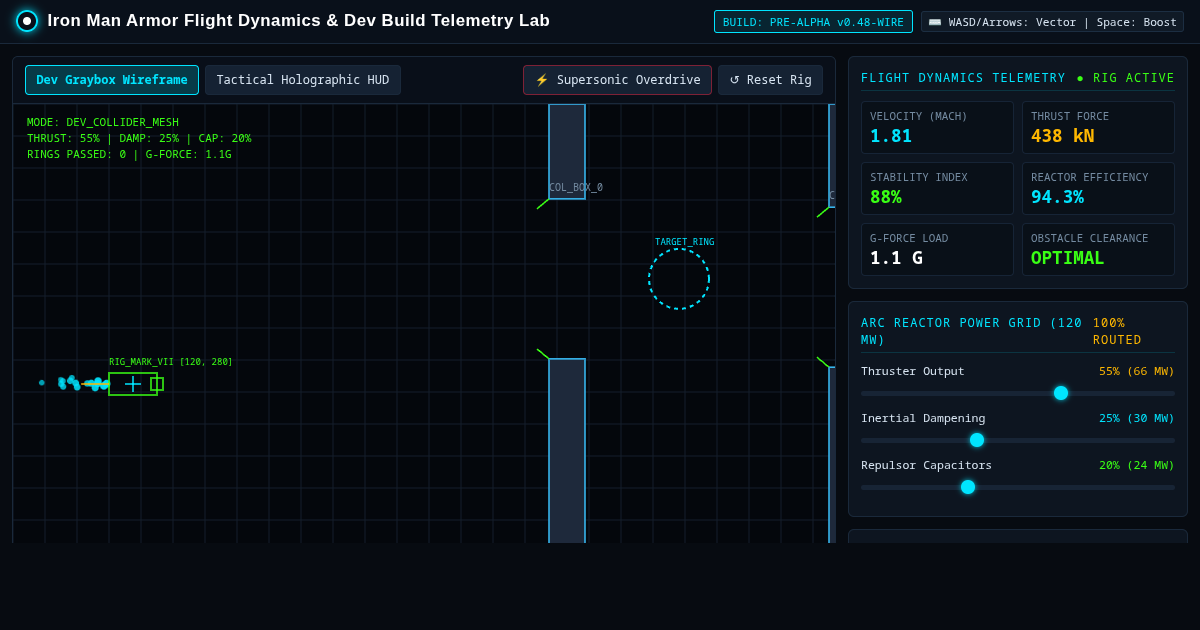This screenshot has height=630, width=1200.
Task: Click the G-Force Load 1.1 G value
Action: click(896, 258)
